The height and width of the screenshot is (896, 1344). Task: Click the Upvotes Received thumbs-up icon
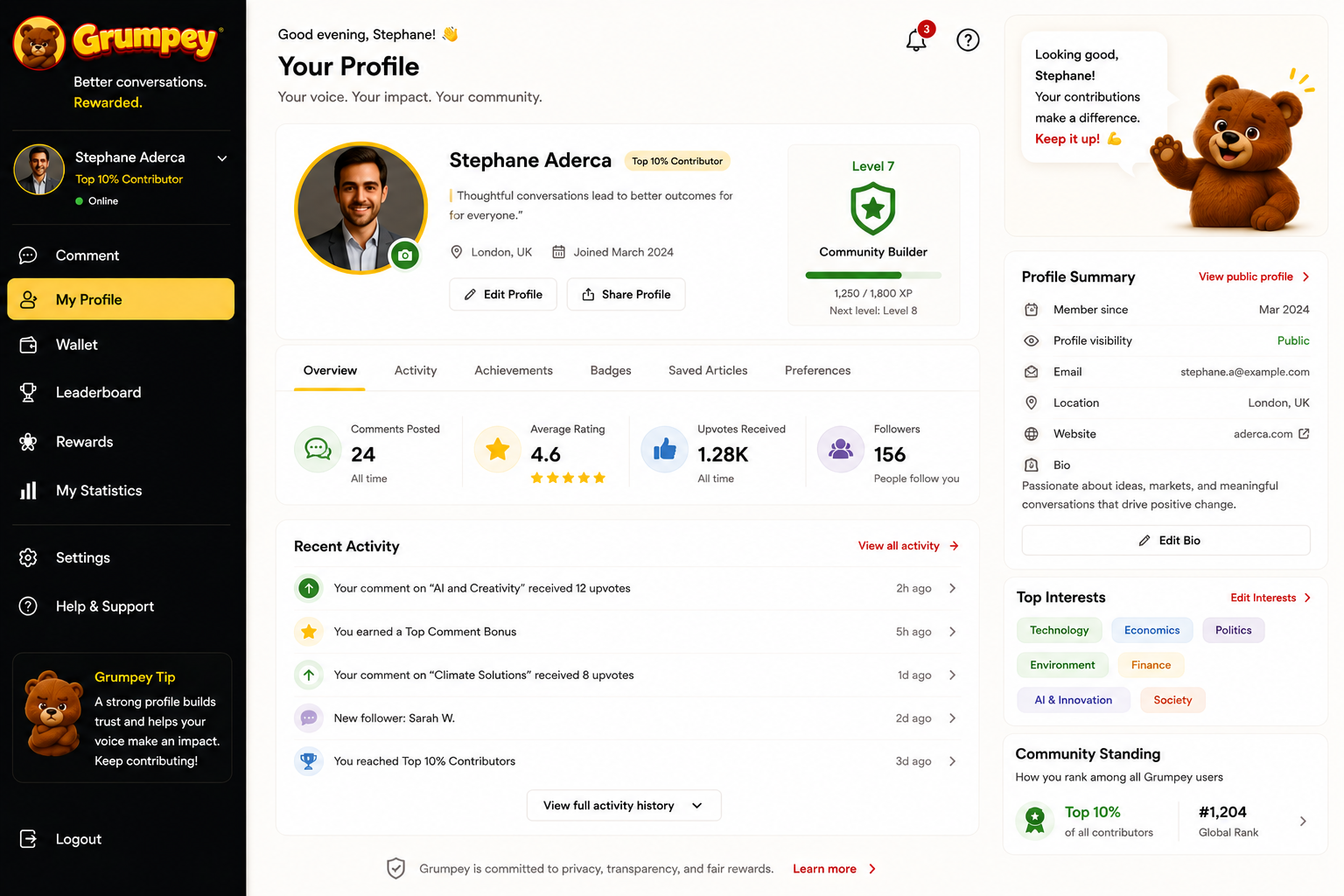point(665,450)
